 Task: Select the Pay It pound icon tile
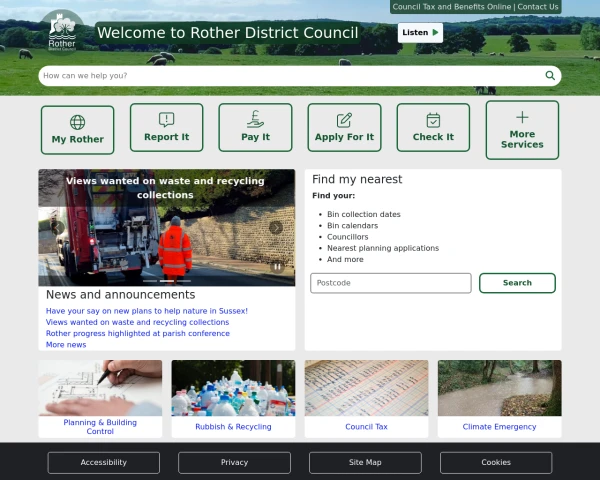click(255, 128)
